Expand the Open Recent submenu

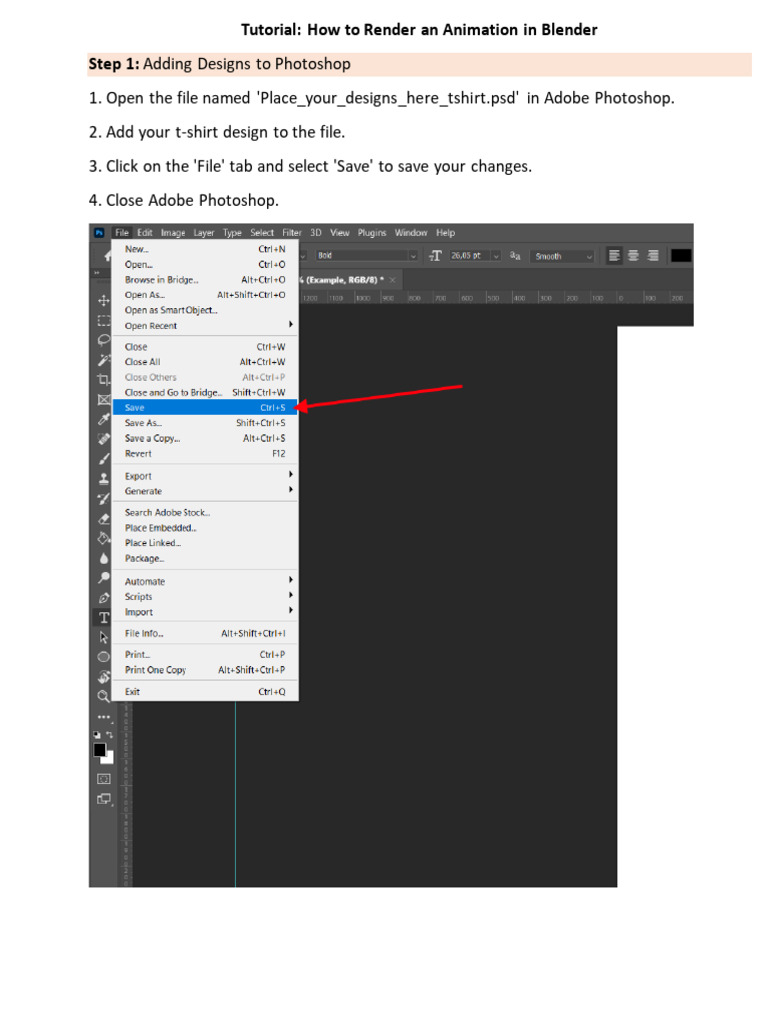pos(205,325)
